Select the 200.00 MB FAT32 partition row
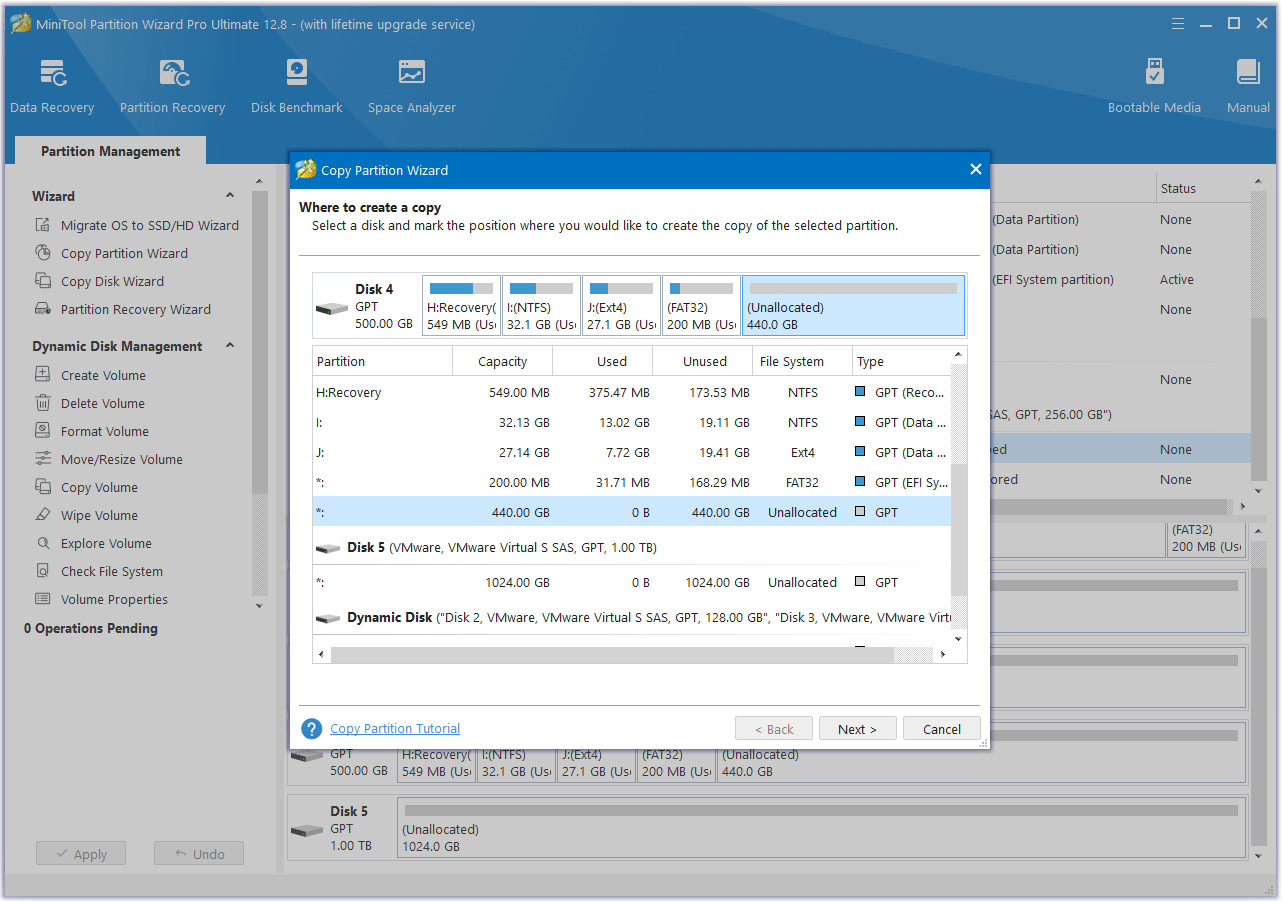1283x903 pixels. pos(631,482)
